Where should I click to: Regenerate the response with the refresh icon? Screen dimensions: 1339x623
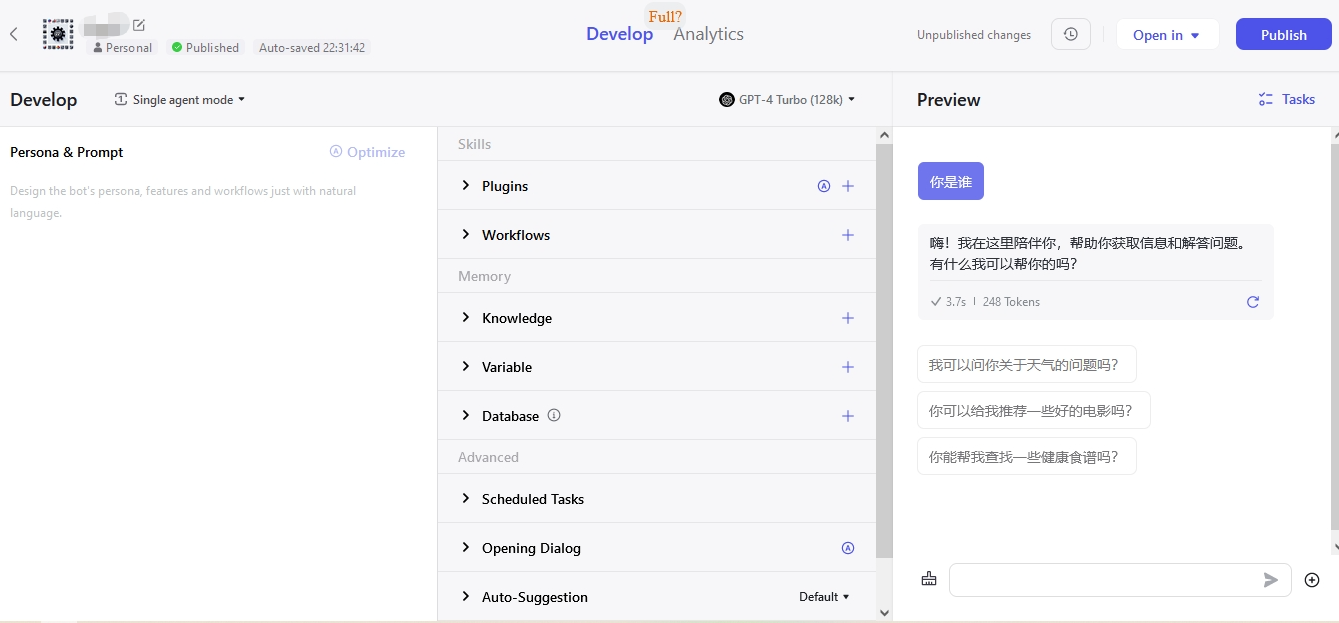tap(1252, 302)
